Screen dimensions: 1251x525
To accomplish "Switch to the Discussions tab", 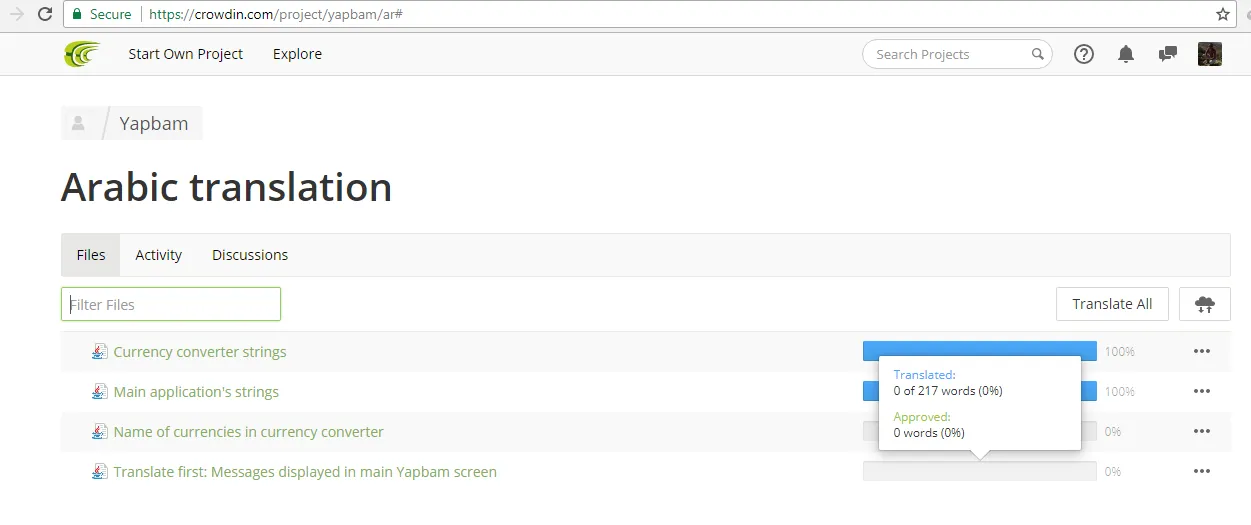I will coord(250,255).
